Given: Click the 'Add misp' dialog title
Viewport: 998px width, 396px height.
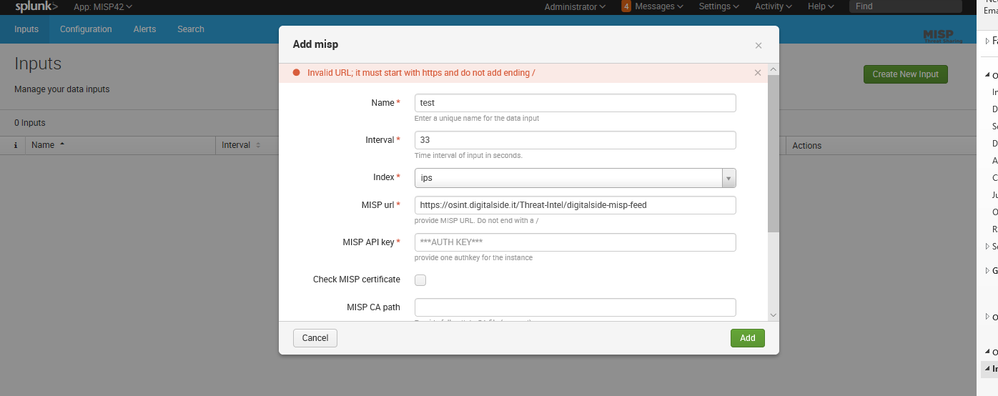Looking at the screenshot, I should coord(315,45).
